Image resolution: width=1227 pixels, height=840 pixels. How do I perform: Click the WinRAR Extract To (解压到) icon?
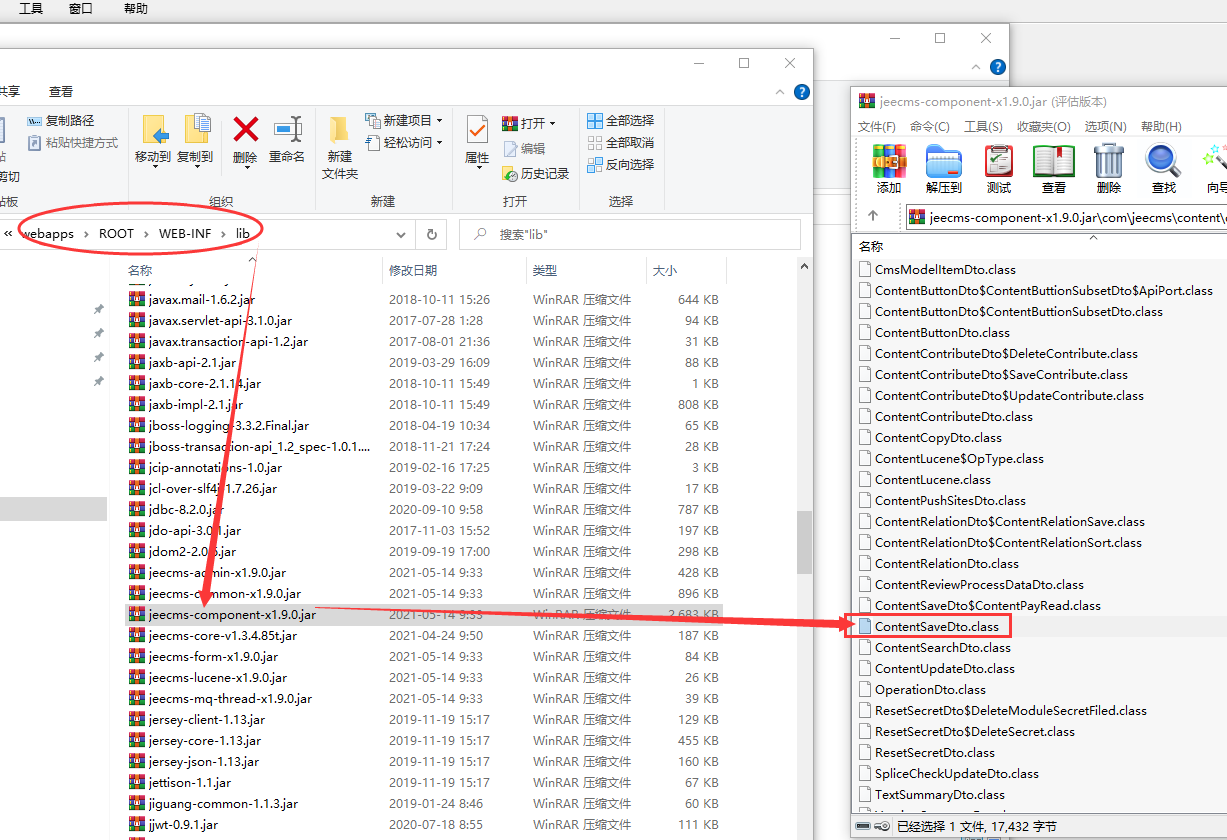943,162
